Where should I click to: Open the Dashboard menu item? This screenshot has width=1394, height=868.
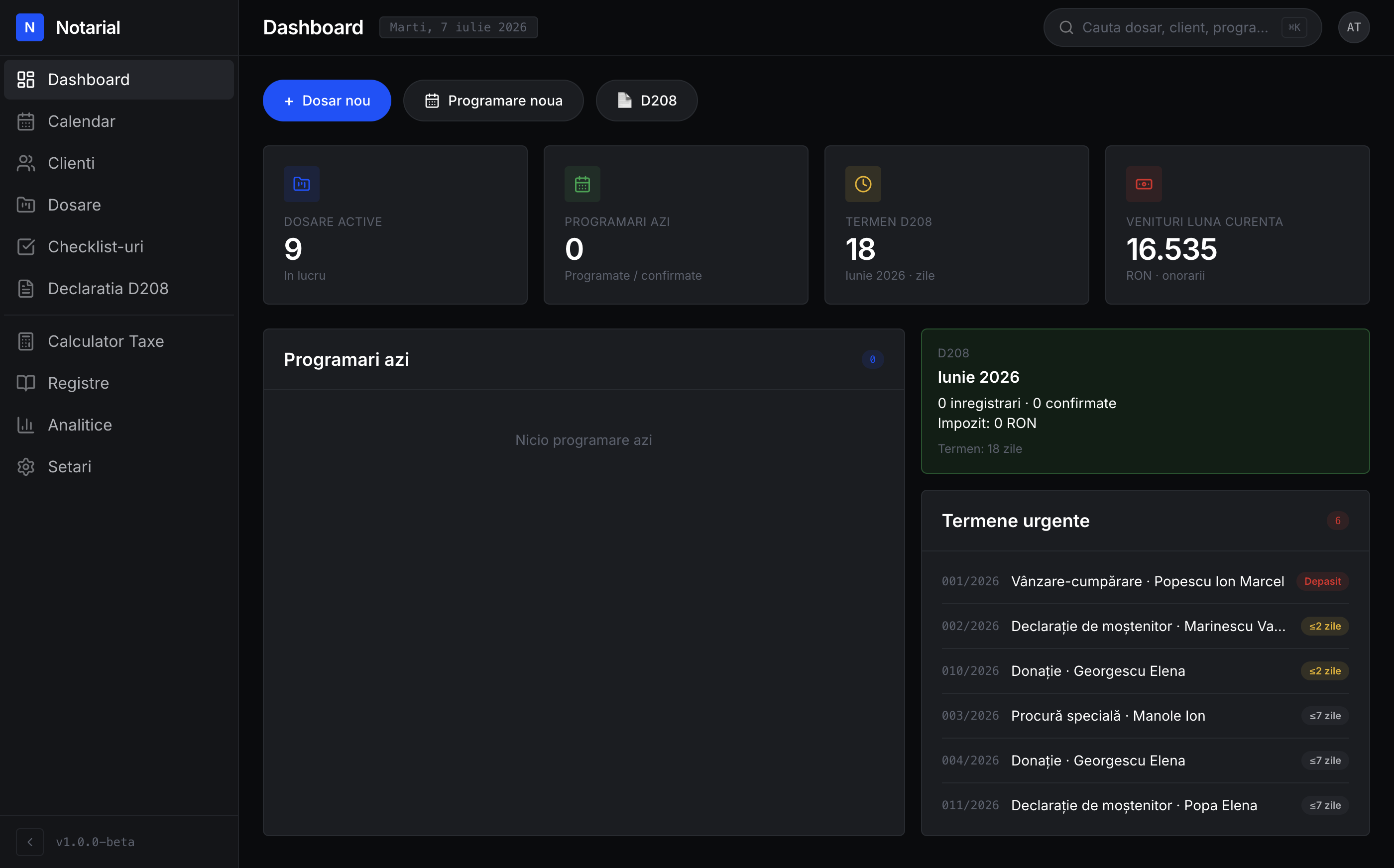pyautogui.click(x=119, y=80)
